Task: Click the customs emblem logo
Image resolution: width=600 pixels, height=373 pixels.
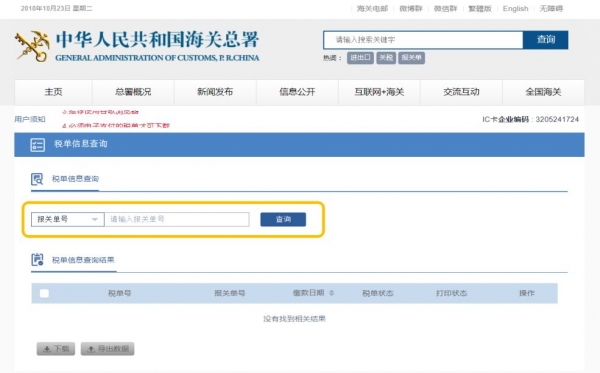Action: tap(33, 46)
